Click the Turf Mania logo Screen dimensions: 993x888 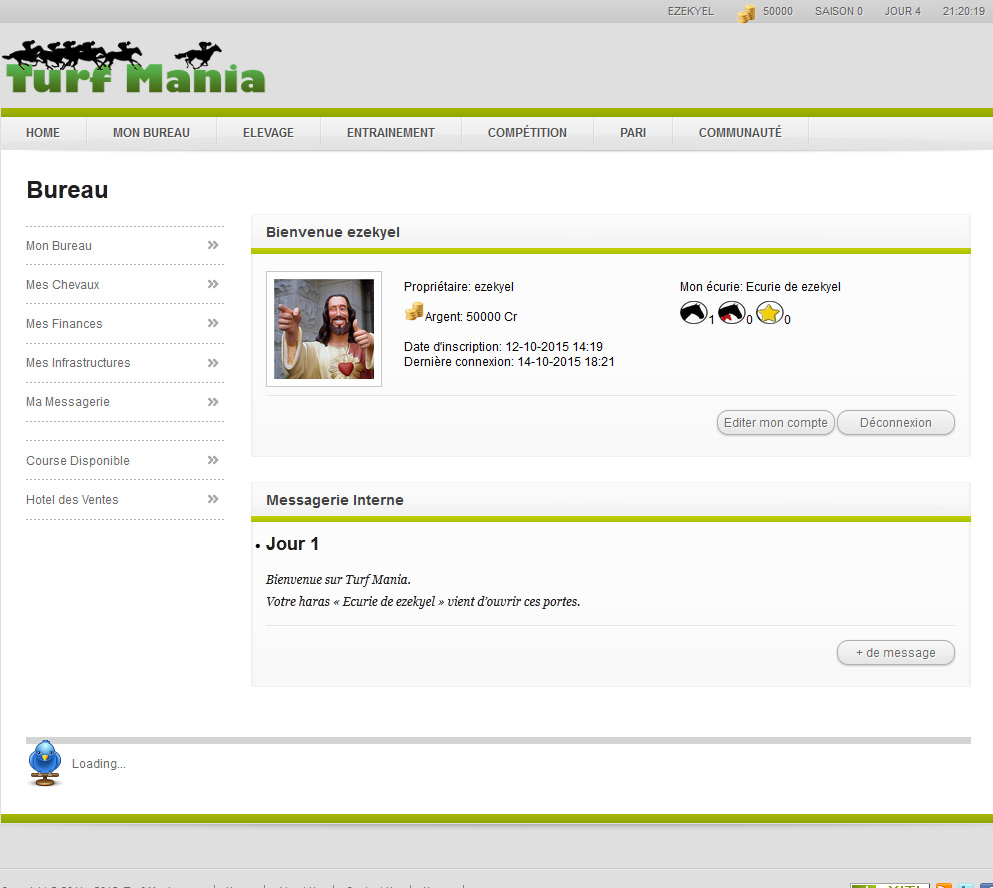[134, 68]
